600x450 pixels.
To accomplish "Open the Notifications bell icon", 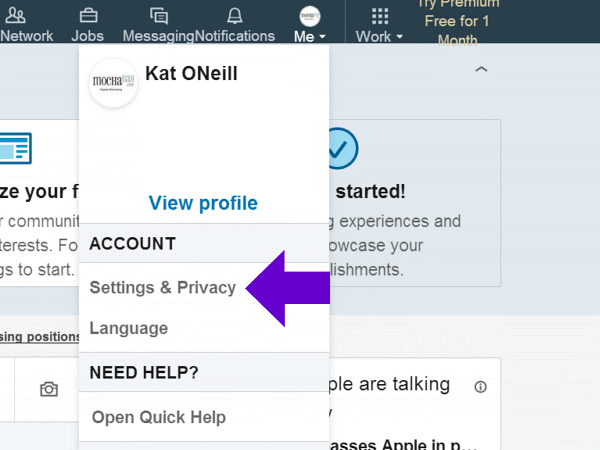I will 235,15.
